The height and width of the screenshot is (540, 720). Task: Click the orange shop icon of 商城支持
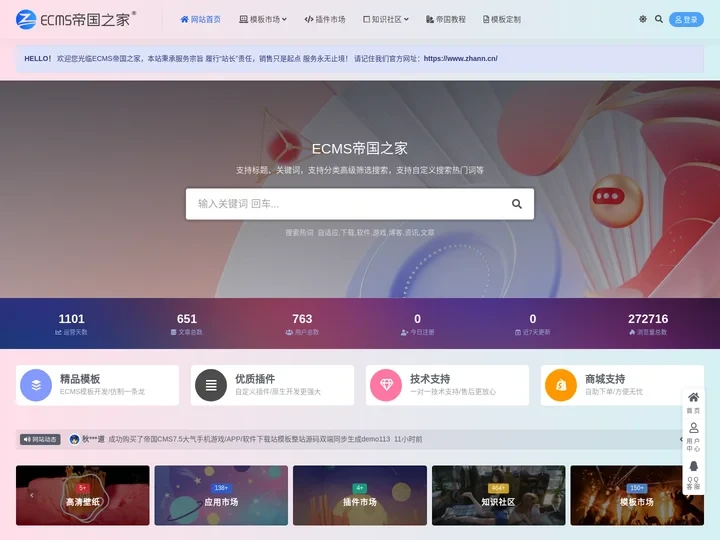(561, 385)
